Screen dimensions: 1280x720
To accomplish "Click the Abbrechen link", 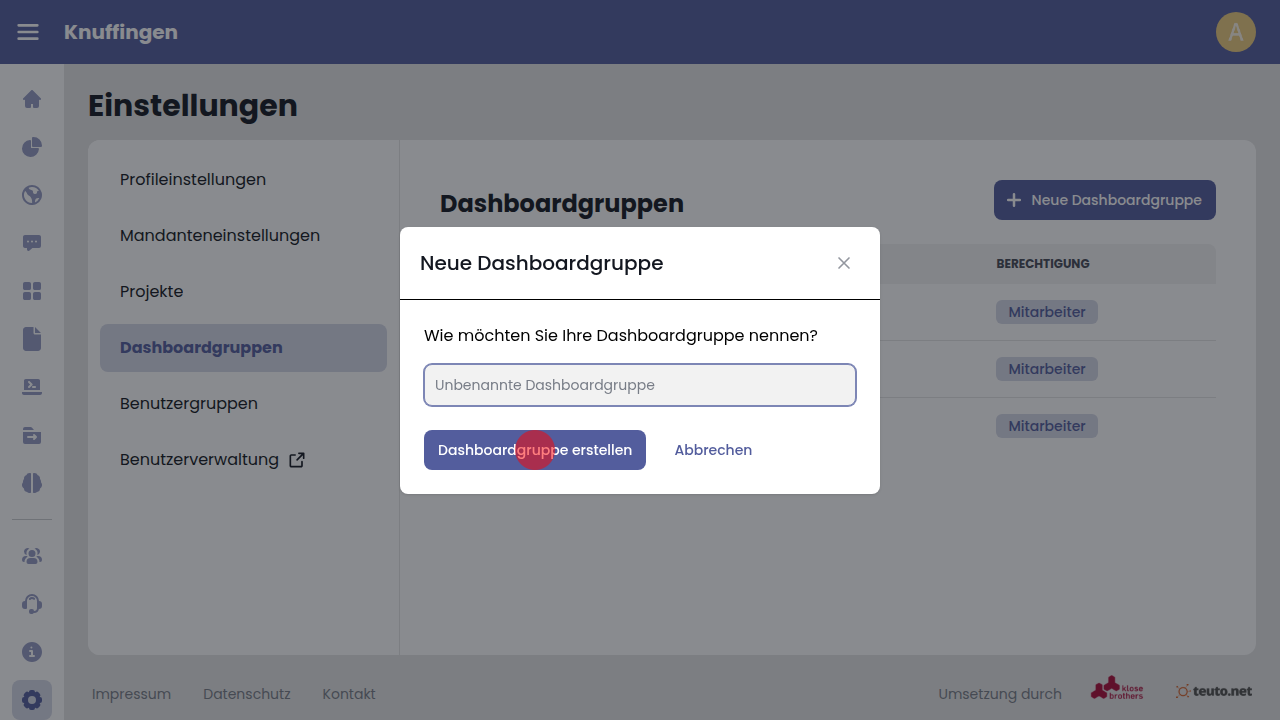I will coord(713,450).
